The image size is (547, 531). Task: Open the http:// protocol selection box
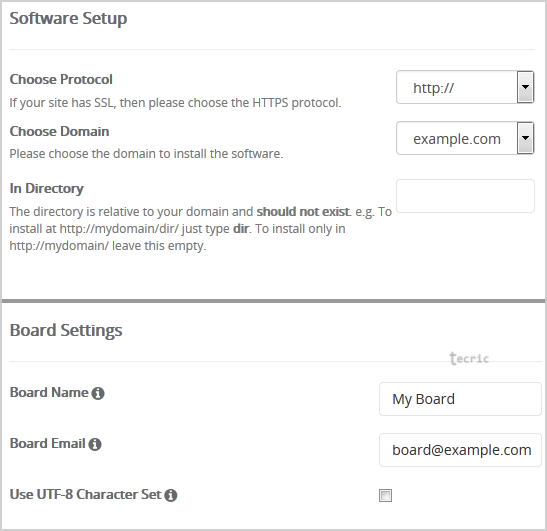tap(465, 87)
